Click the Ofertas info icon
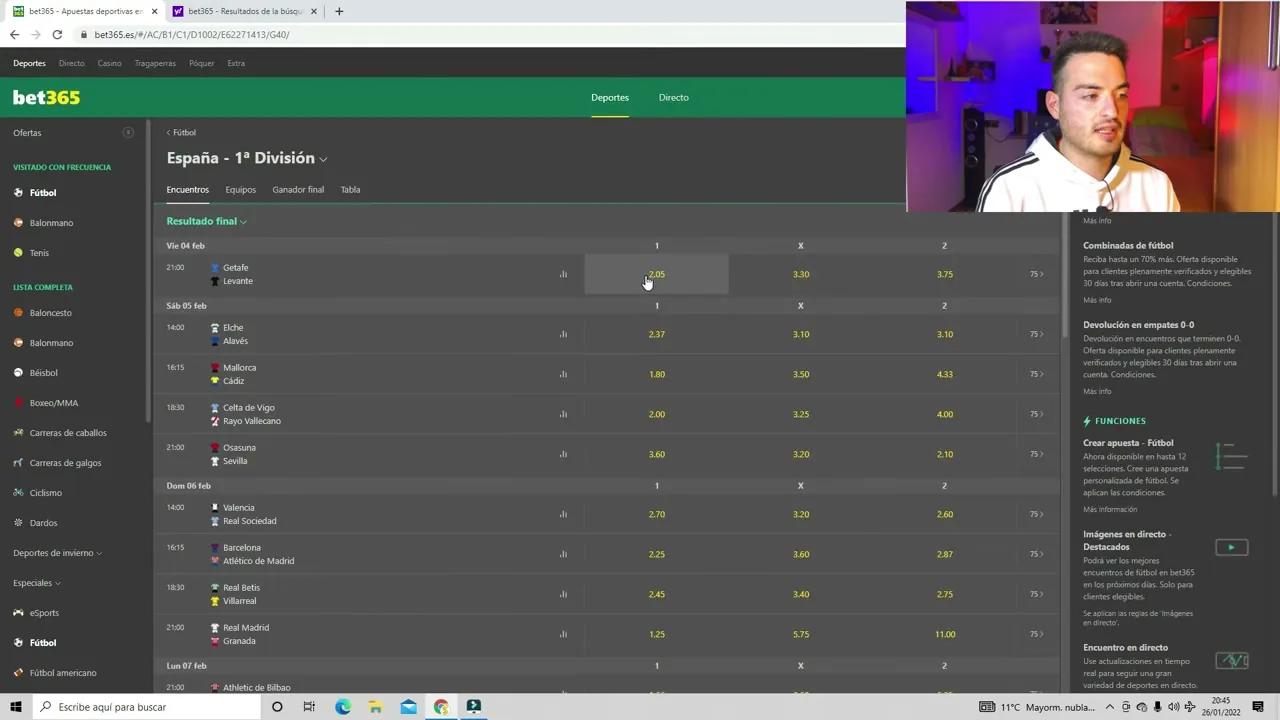Viewport: 1280px width, 720px height. point(128,132)
